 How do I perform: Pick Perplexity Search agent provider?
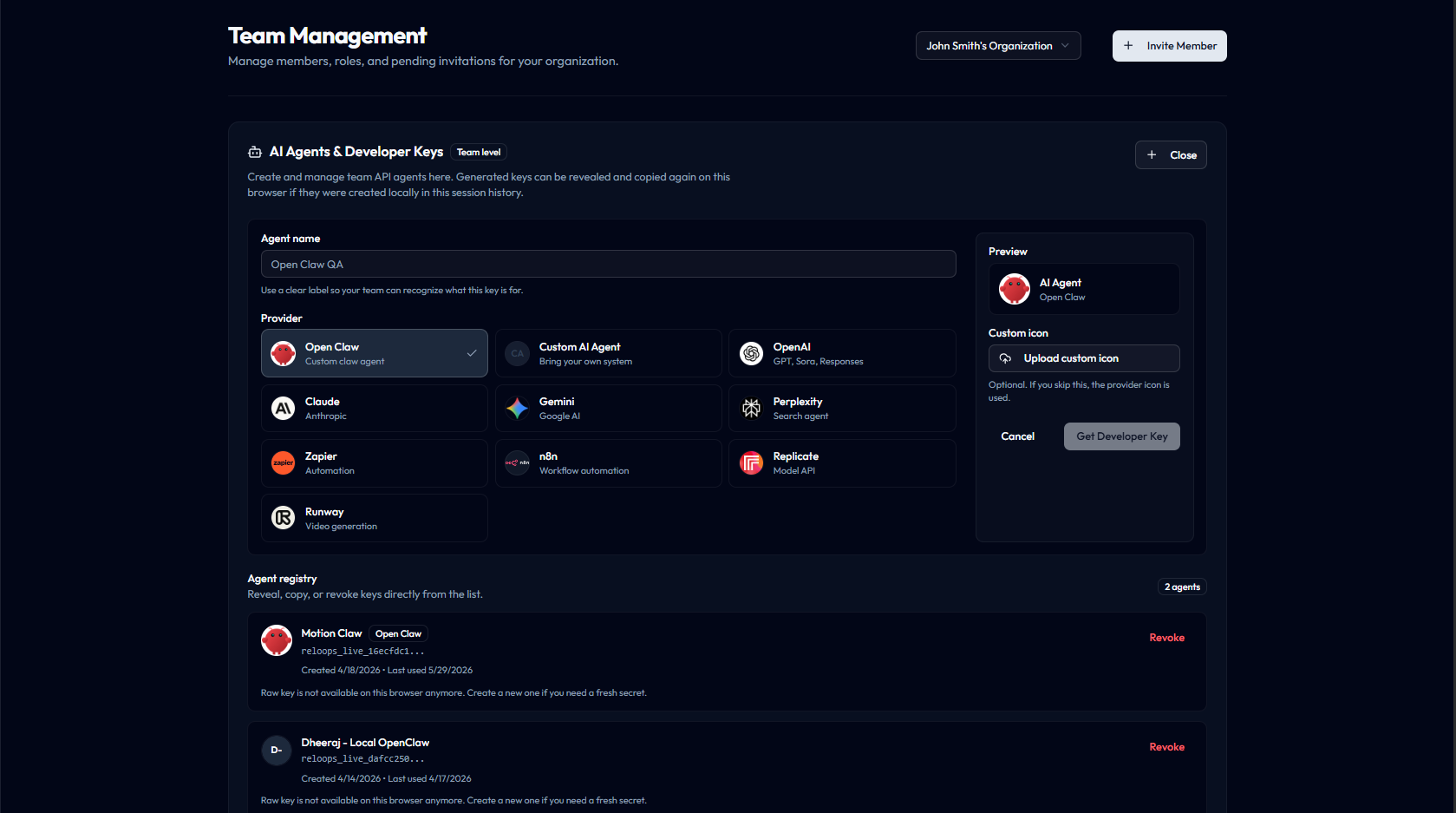pyautogui.click(x=843, y=408)
